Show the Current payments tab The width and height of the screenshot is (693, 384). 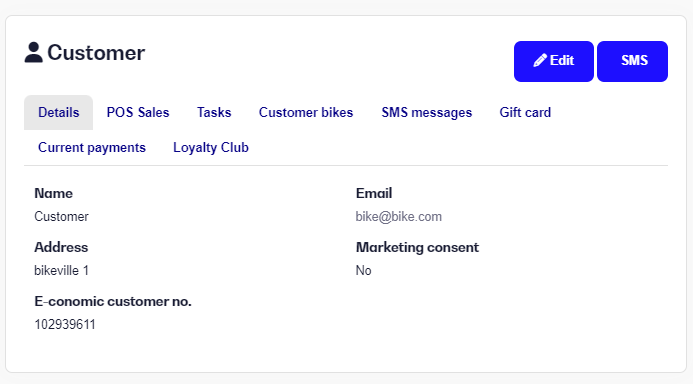click(x=92, y=148)
